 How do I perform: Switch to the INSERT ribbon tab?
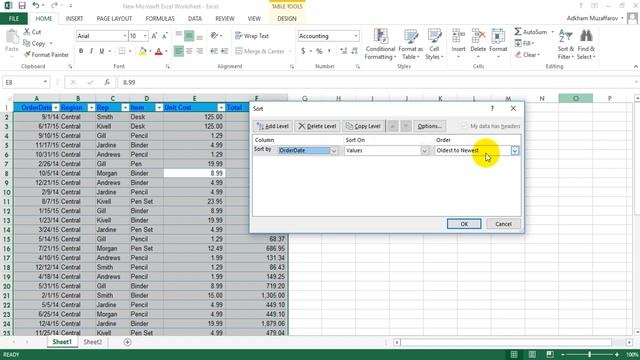pos(74,19)
